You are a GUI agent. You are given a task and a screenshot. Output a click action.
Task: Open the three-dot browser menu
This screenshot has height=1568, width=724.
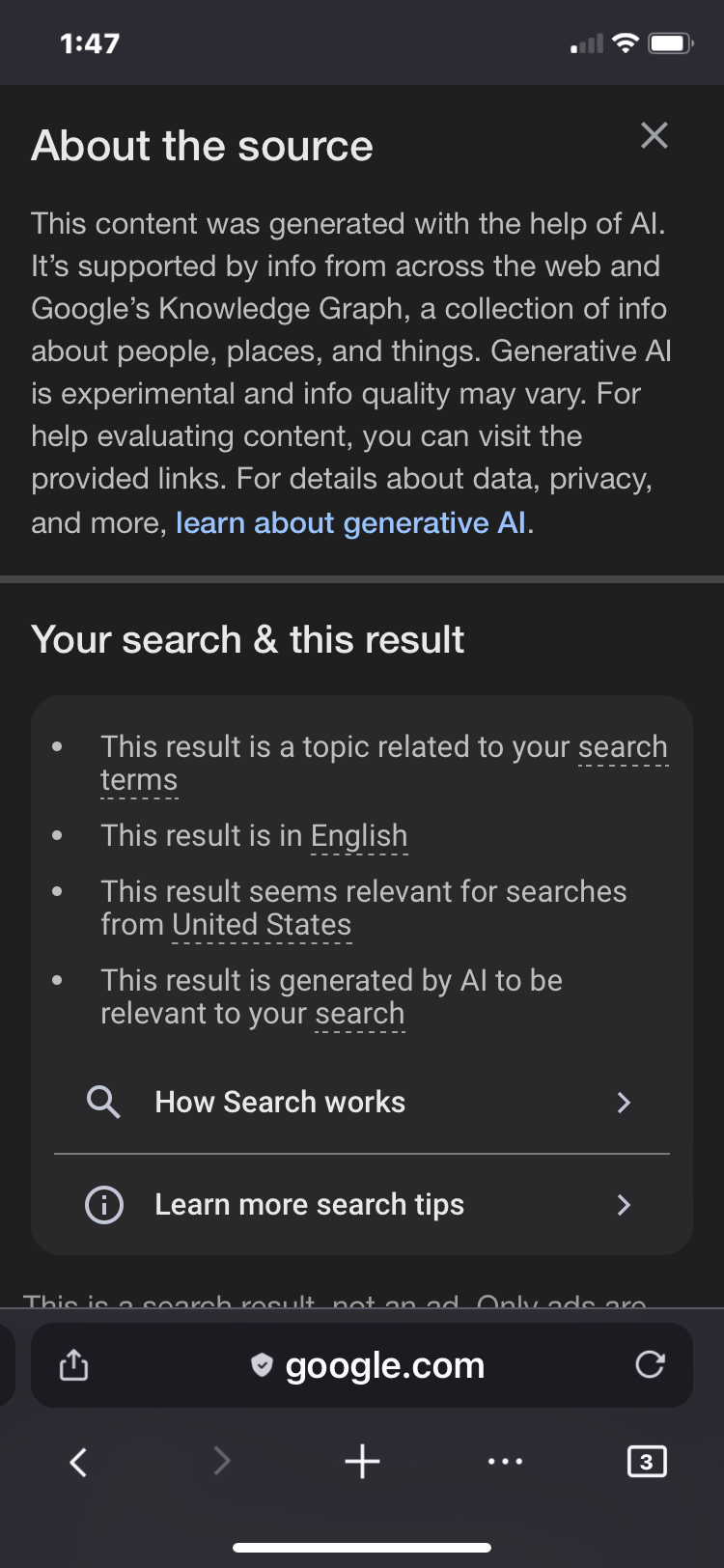506,1462
